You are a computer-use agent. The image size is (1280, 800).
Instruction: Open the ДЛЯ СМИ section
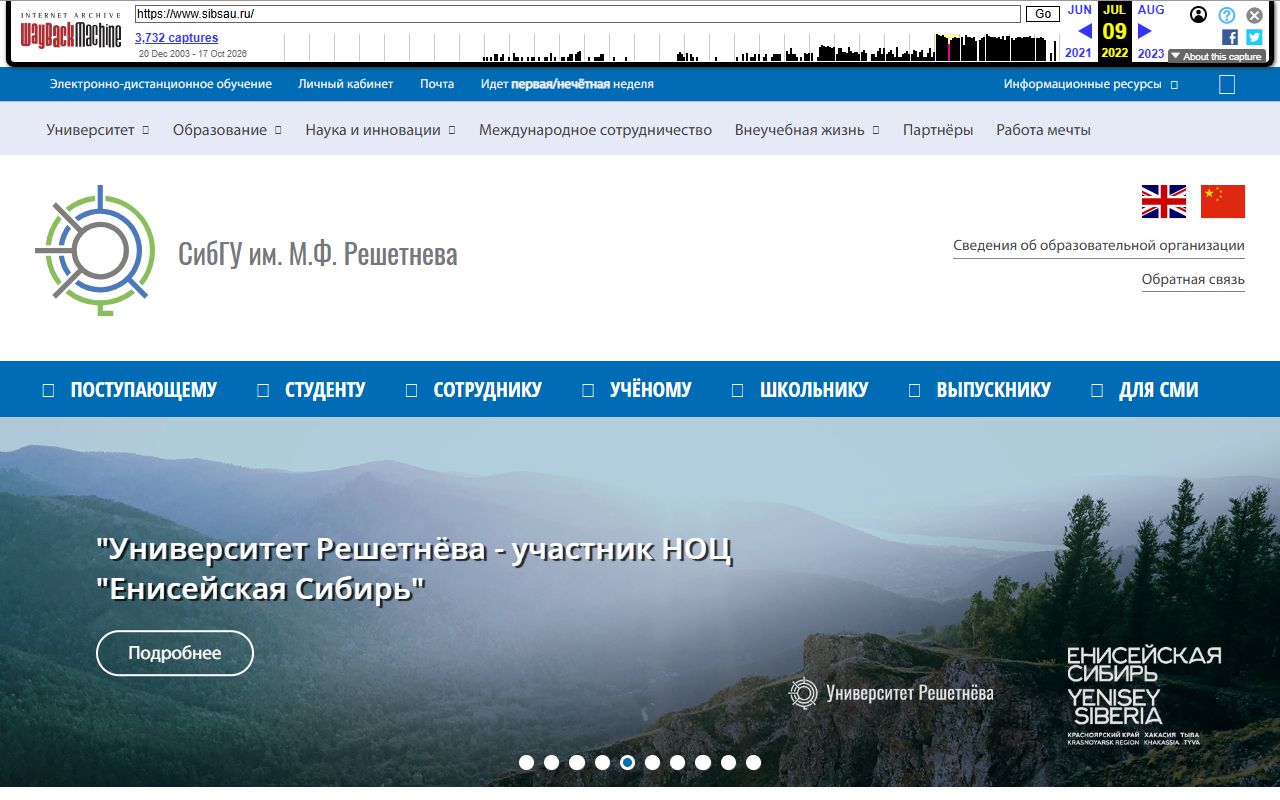(x=1145, y=390)
